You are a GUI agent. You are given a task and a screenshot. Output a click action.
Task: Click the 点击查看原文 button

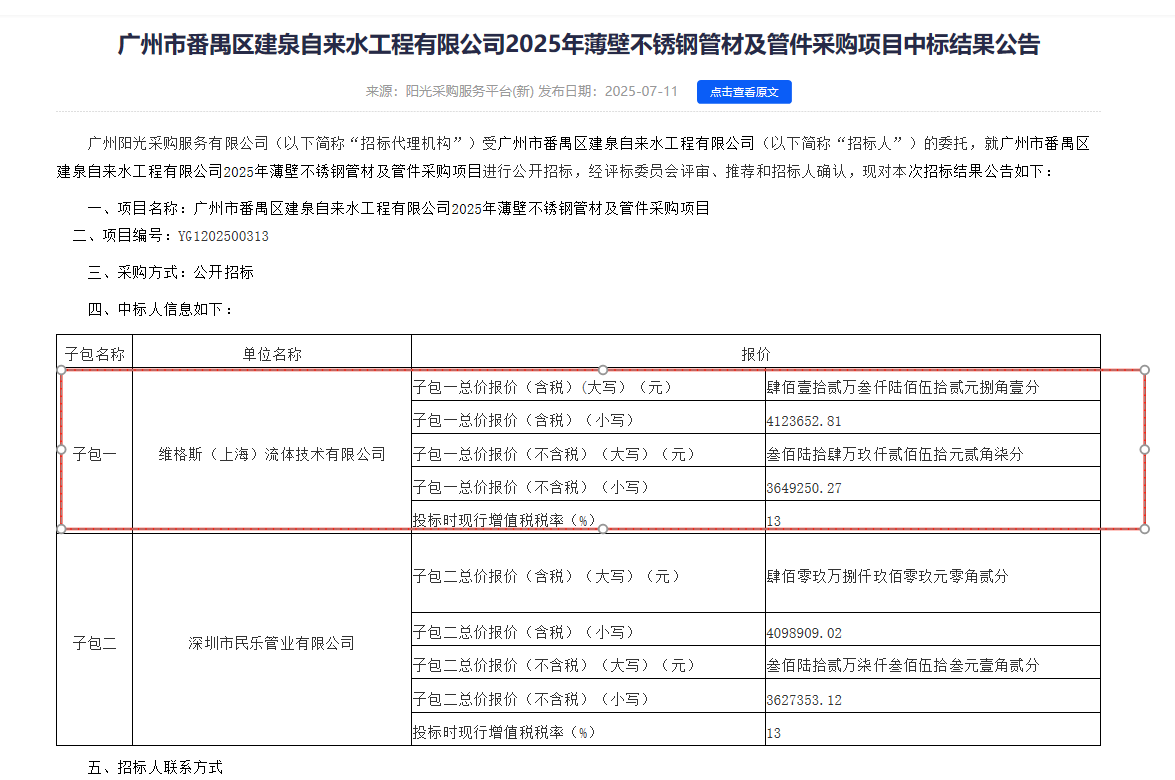[x=743, y=91]
